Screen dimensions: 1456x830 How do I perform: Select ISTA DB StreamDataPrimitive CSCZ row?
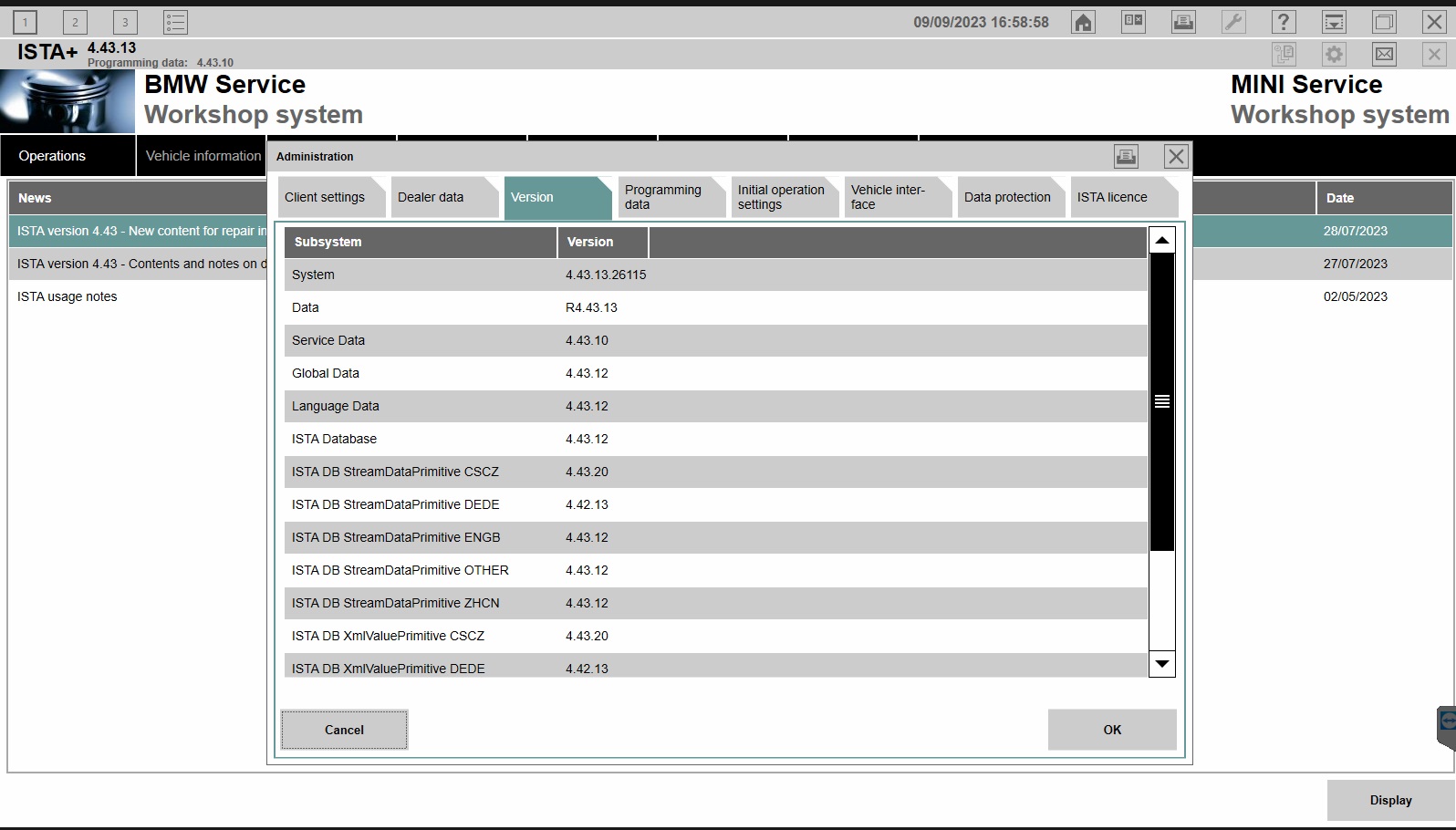click(x=716, y=472)
